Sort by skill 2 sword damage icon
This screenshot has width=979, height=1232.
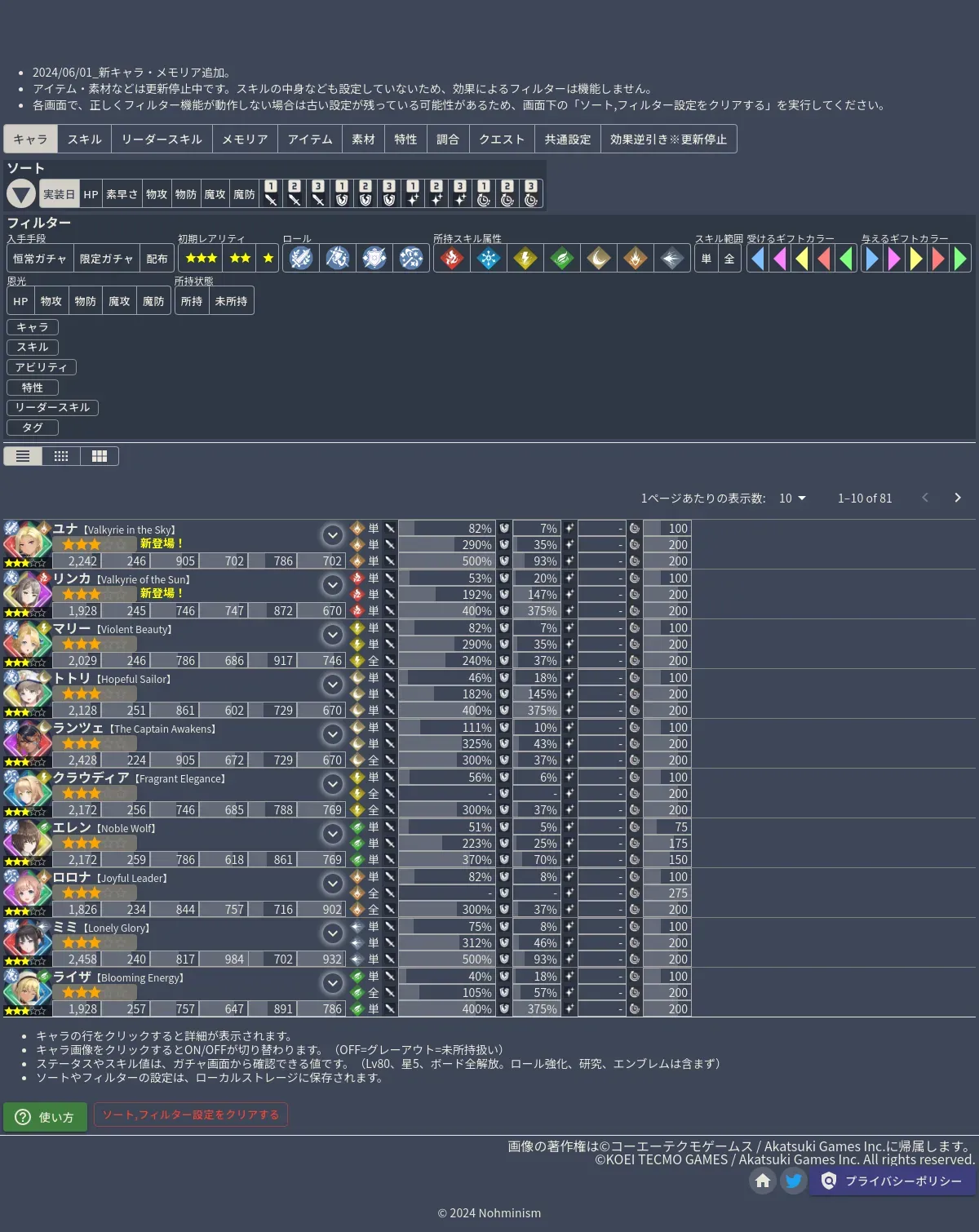point(295,194)
